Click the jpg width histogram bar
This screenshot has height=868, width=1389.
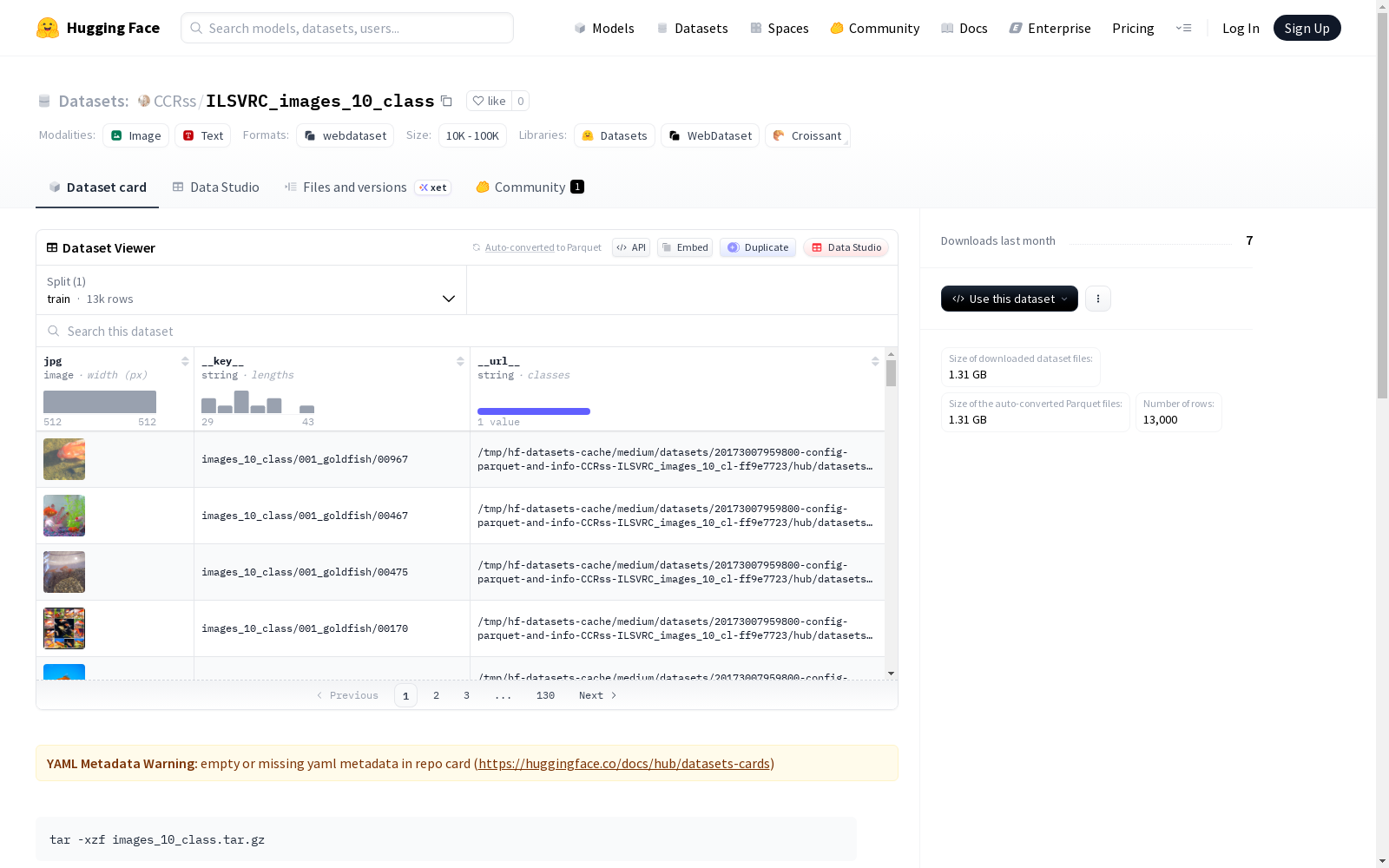100,402
